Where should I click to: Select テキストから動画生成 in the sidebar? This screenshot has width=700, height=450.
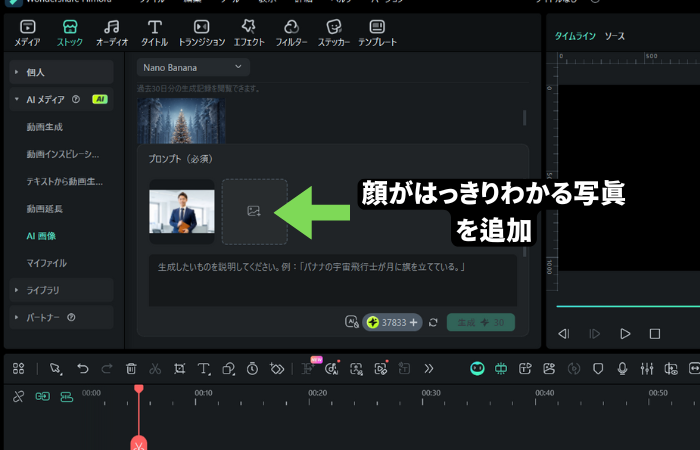64,181
